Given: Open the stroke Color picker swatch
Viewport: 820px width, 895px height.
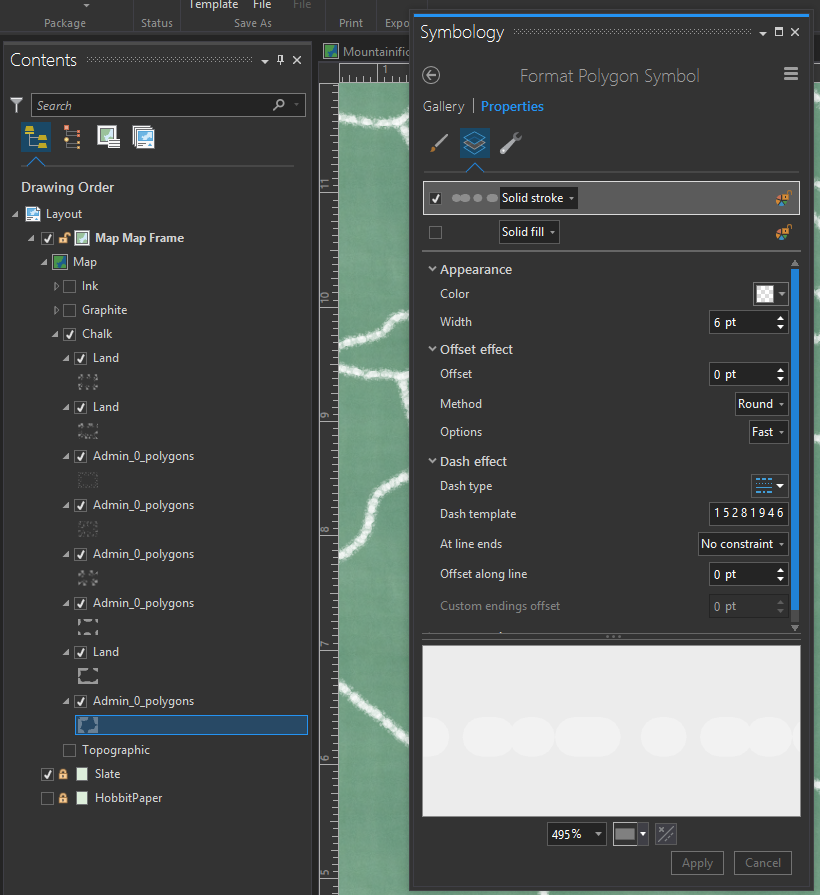Looking at the screenshot, I should 770,294.
